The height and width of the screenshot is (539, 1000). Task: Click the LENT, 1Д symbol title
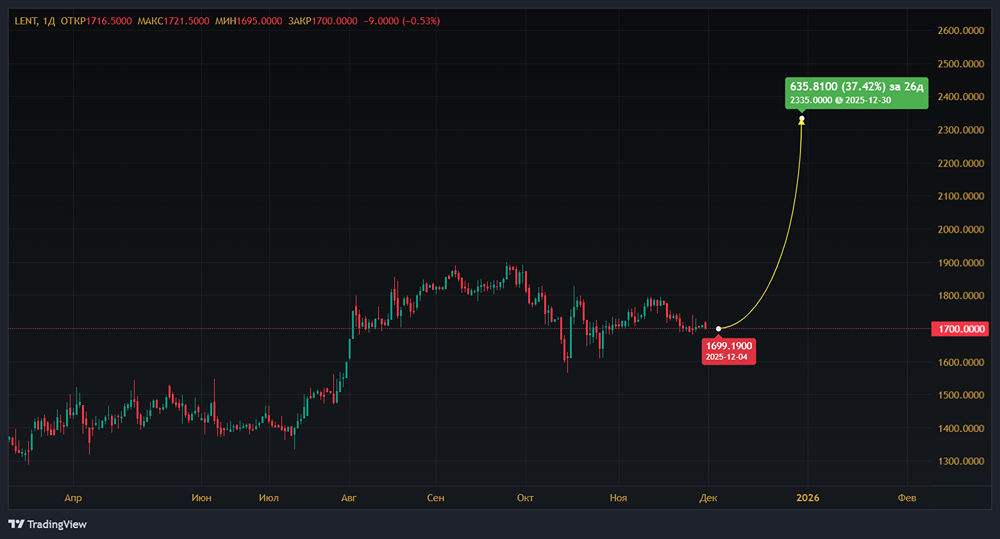point(33,20)
